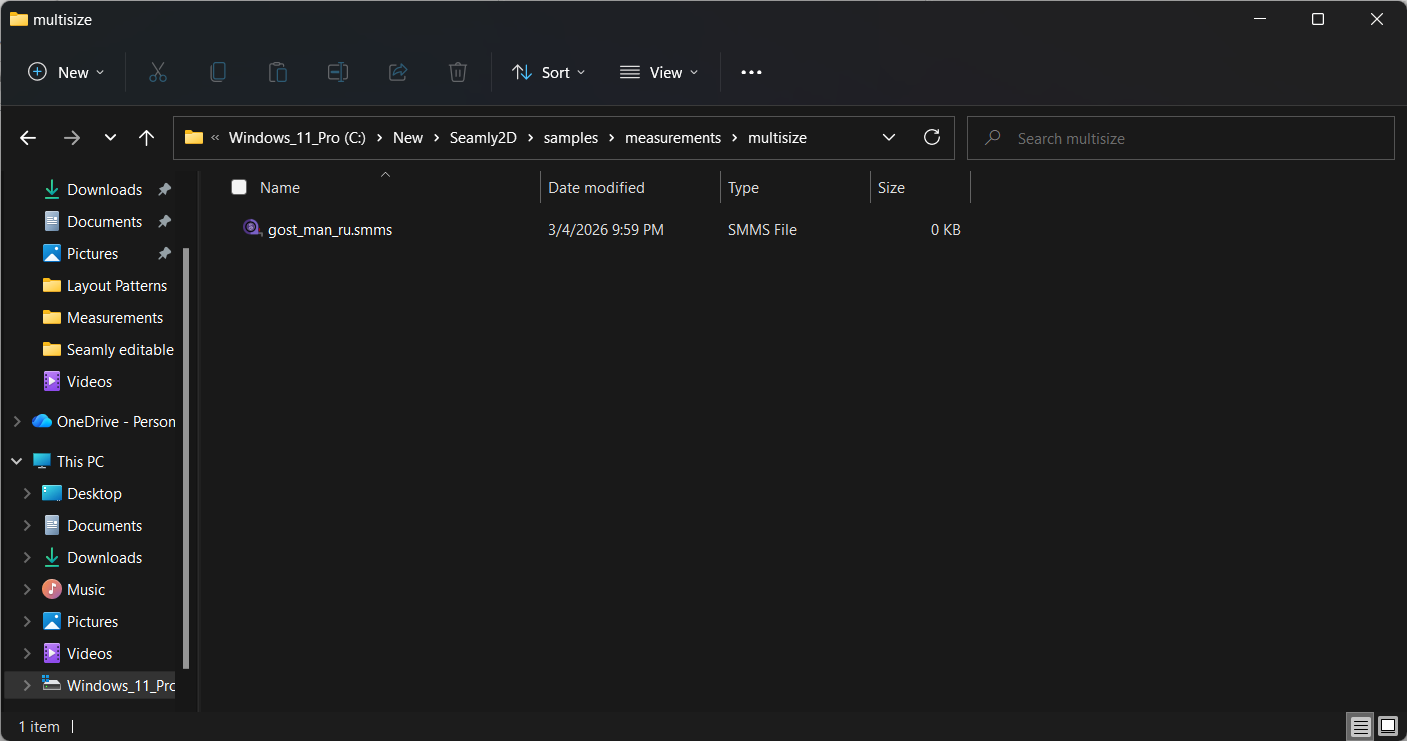Open the Sort menu
Image resolution: width=1407 pixels, height=741 pixels.
(x=548, y=72)
